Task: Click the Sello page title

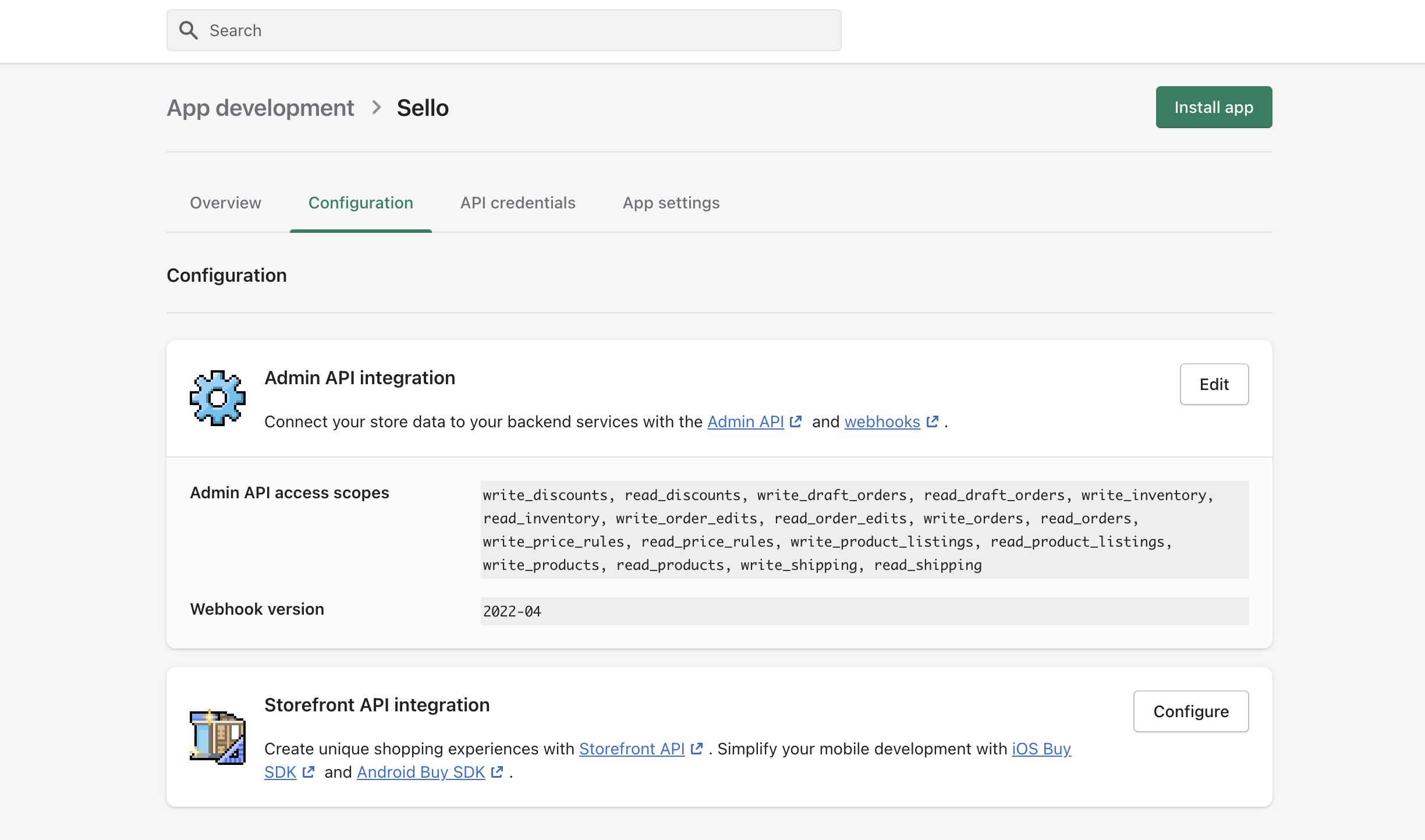Action: (x=423, y=108)
